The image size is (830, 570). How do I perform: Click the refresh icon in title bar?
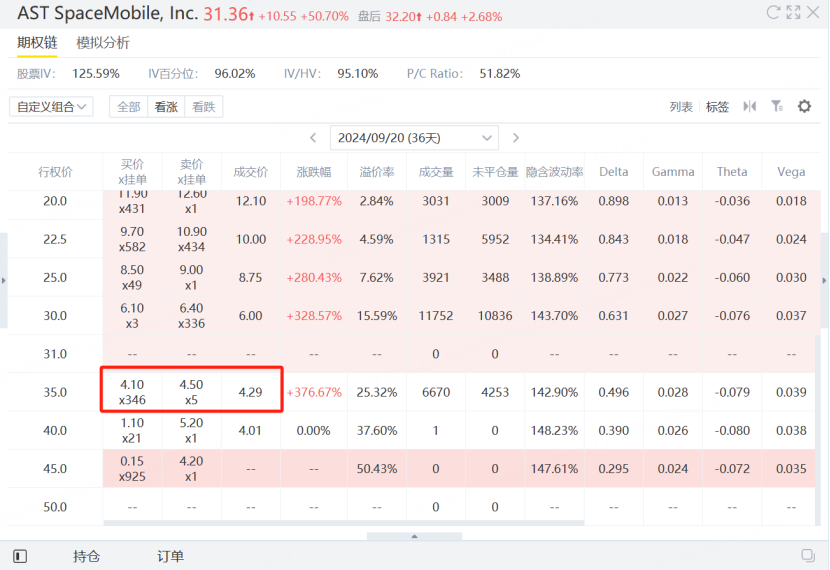772,13
